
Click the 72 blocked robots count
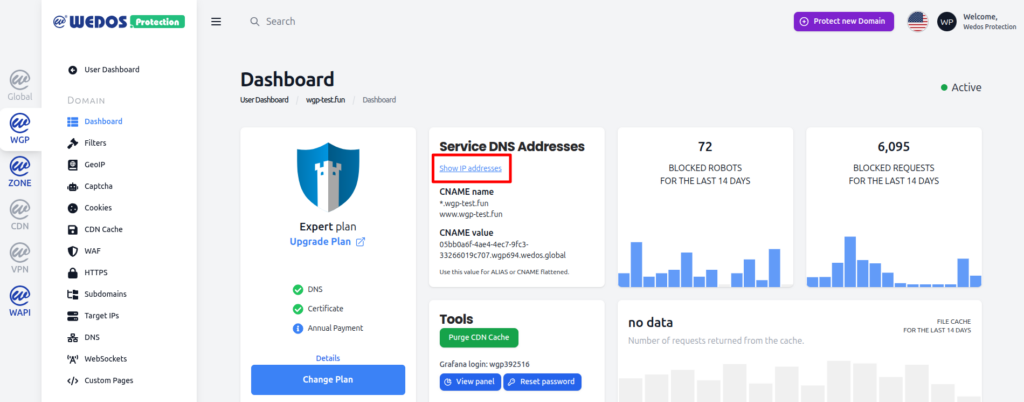tap(705, 147)
